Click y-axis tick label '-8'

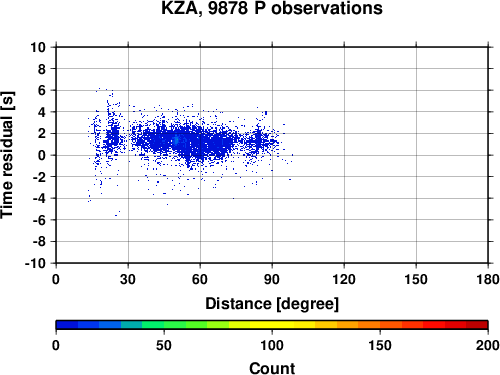39,242
